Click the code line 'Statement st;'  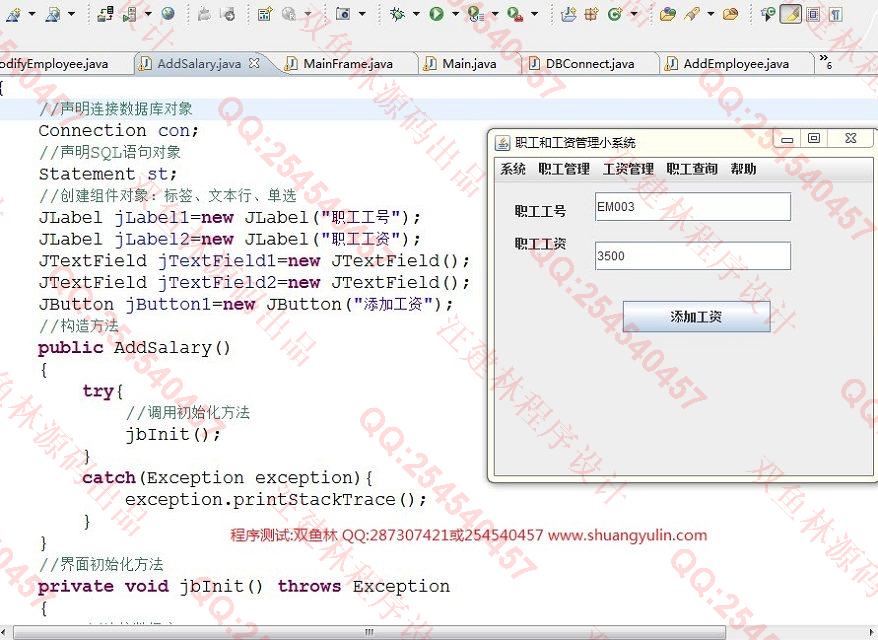(x=108, y=174)
